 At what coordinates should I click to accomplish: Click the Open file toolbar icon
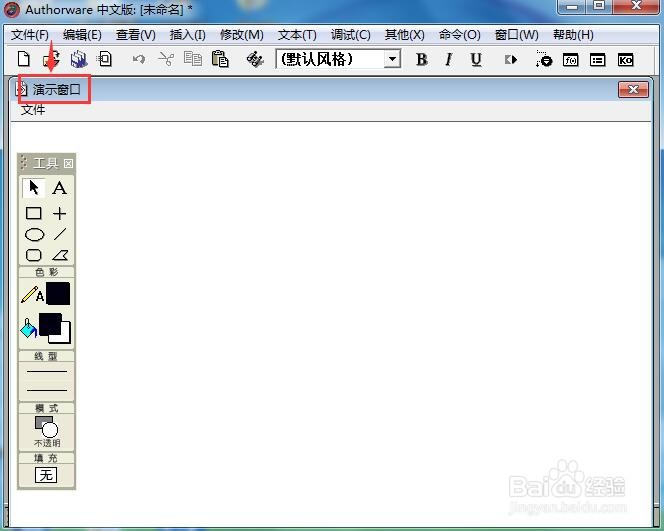51,59
